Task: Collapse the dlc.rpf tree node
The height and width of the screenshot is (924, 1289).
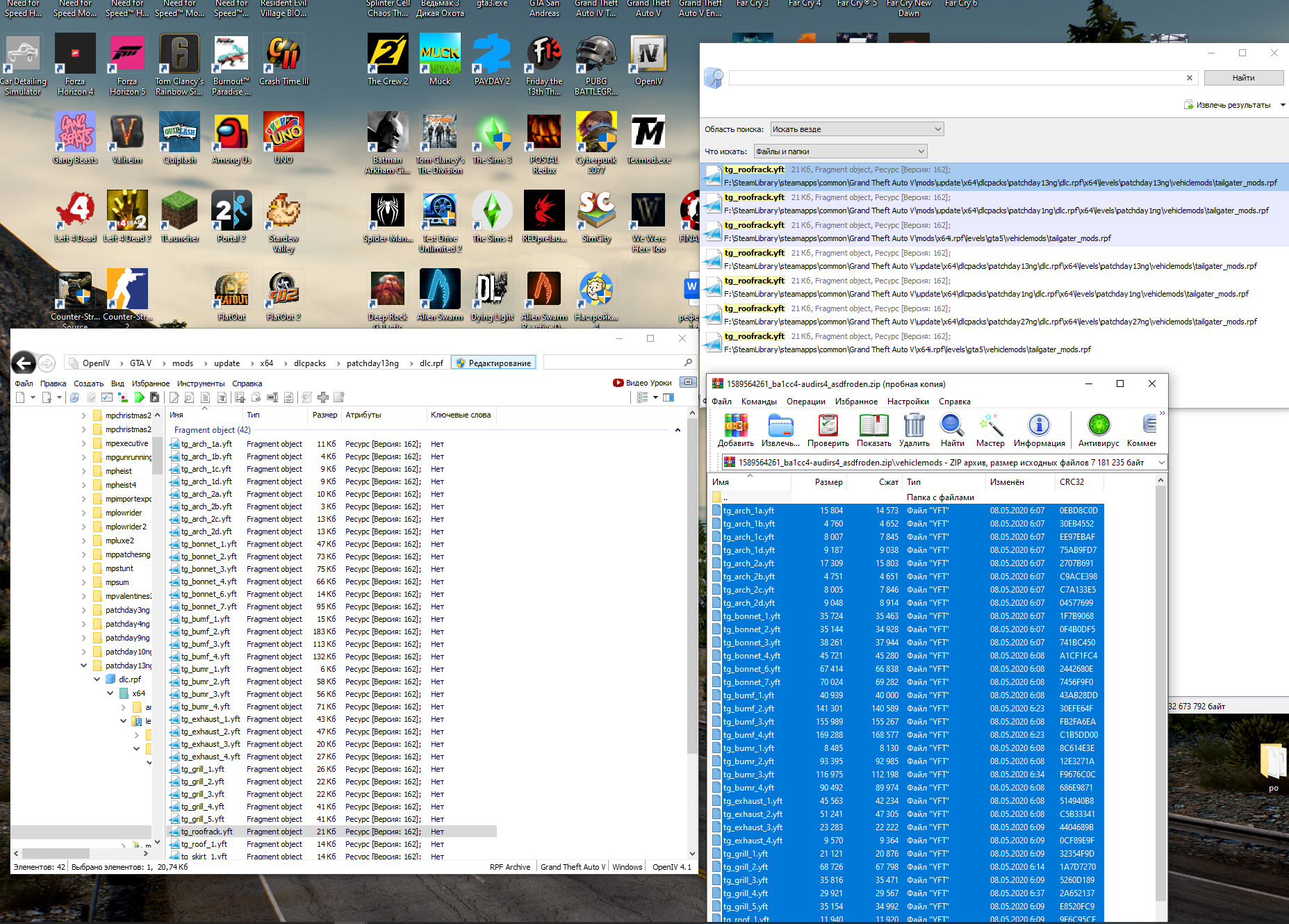Action: click(x=97, y=679)
